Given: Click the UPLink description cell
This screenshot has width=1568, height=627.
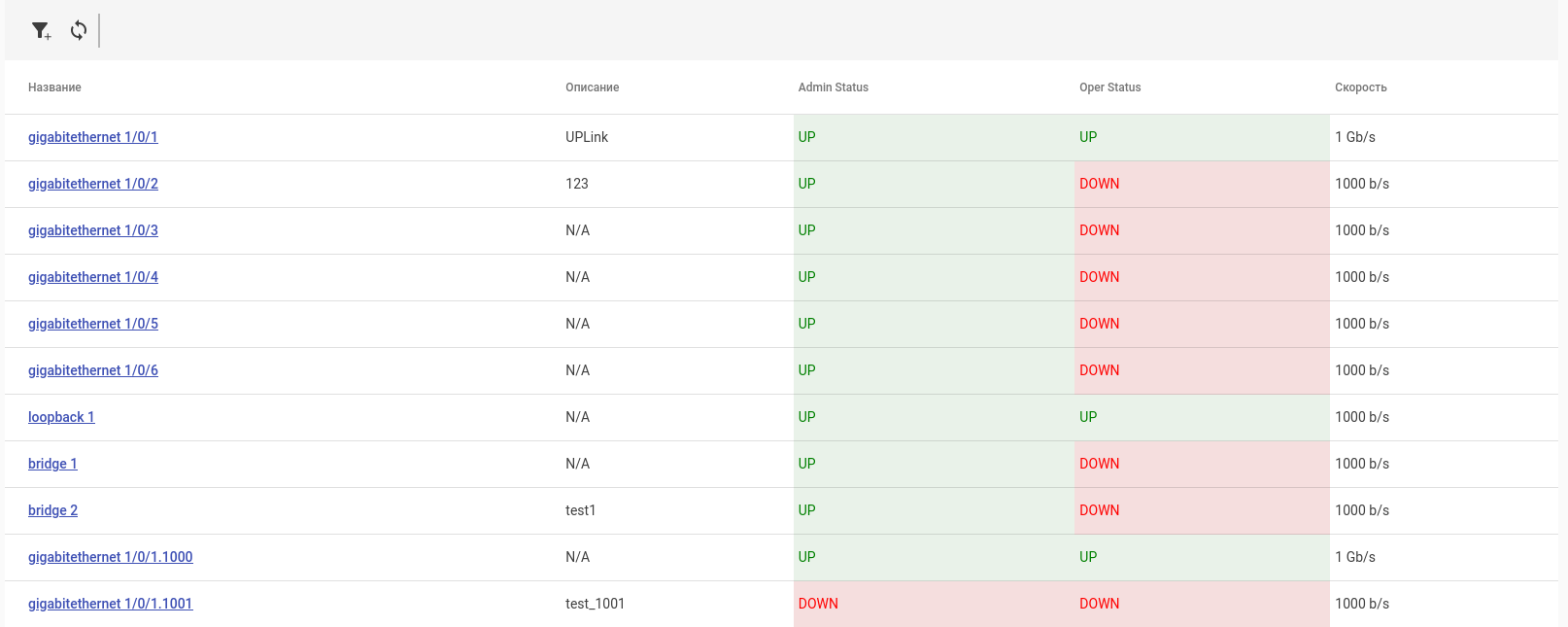Looking at the screenshot, I should (587, 137).
